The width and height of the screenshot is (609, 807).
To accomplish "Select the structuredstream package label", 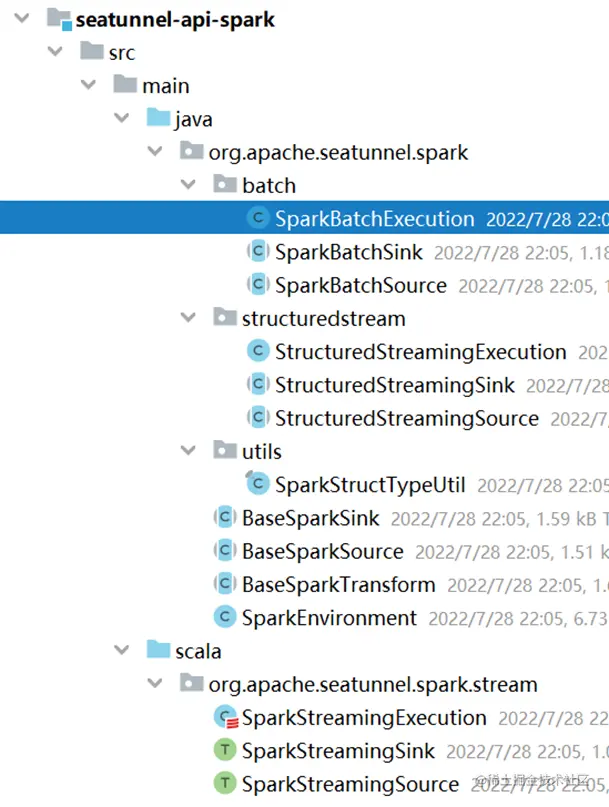I will tap(324, 319).
